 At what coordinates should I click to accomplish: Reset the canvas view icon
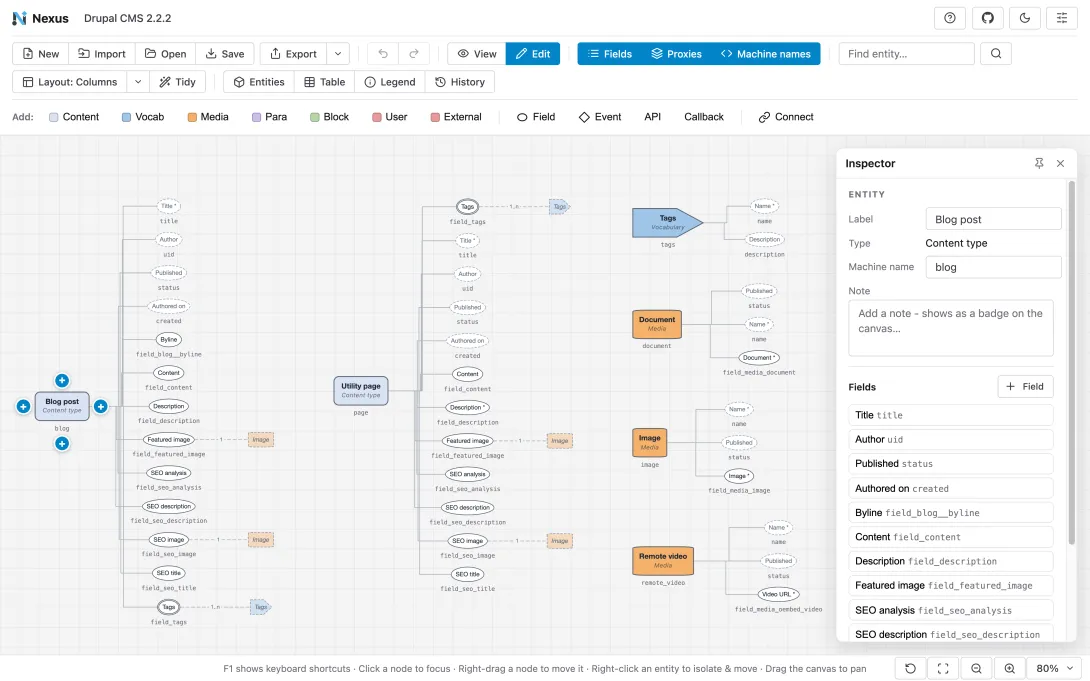tap(910, 668)
